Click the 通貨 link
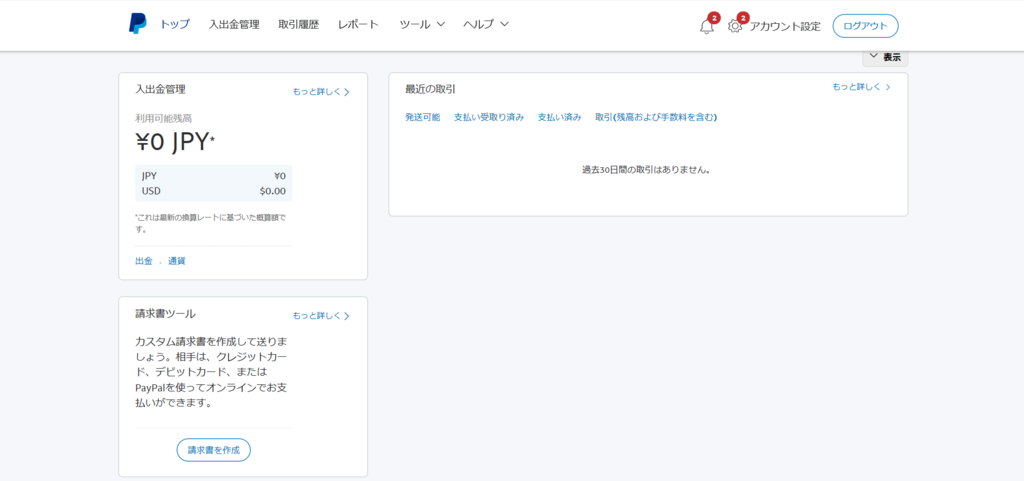 point(176,261)
